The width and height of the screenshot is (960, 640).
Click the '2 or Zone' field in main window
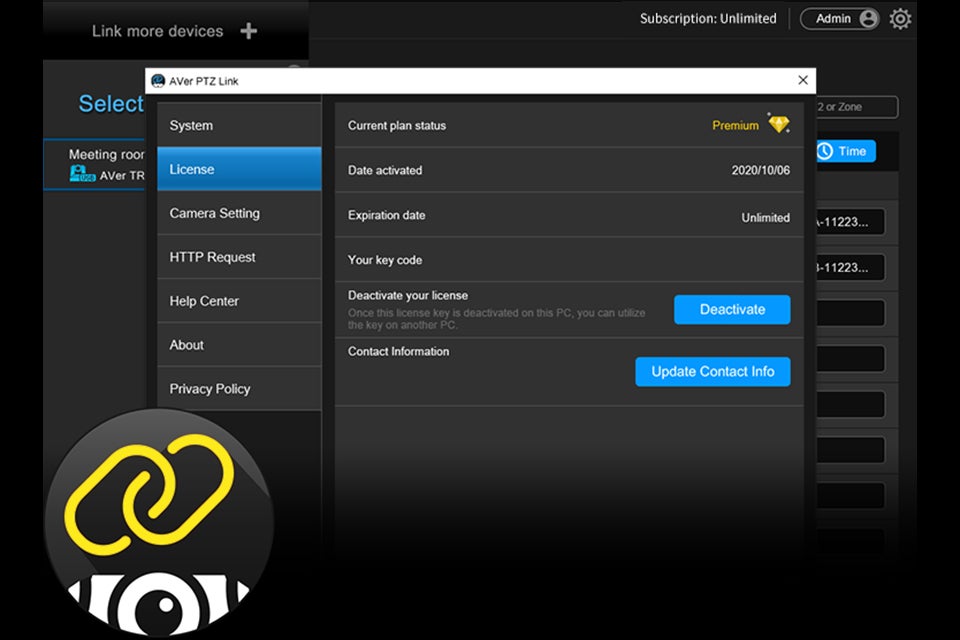click(857, 107)
